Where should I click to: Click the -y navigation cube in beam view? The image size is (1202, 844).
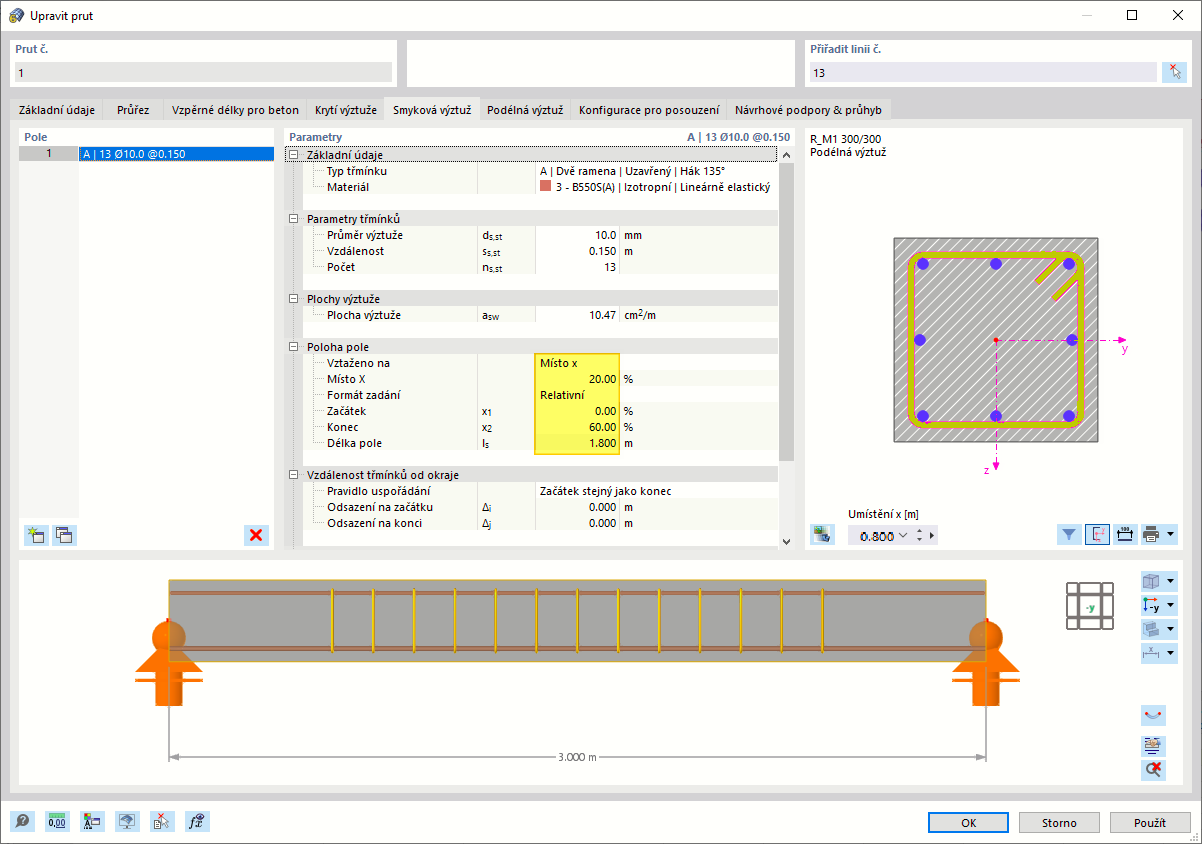[1089, 607]
